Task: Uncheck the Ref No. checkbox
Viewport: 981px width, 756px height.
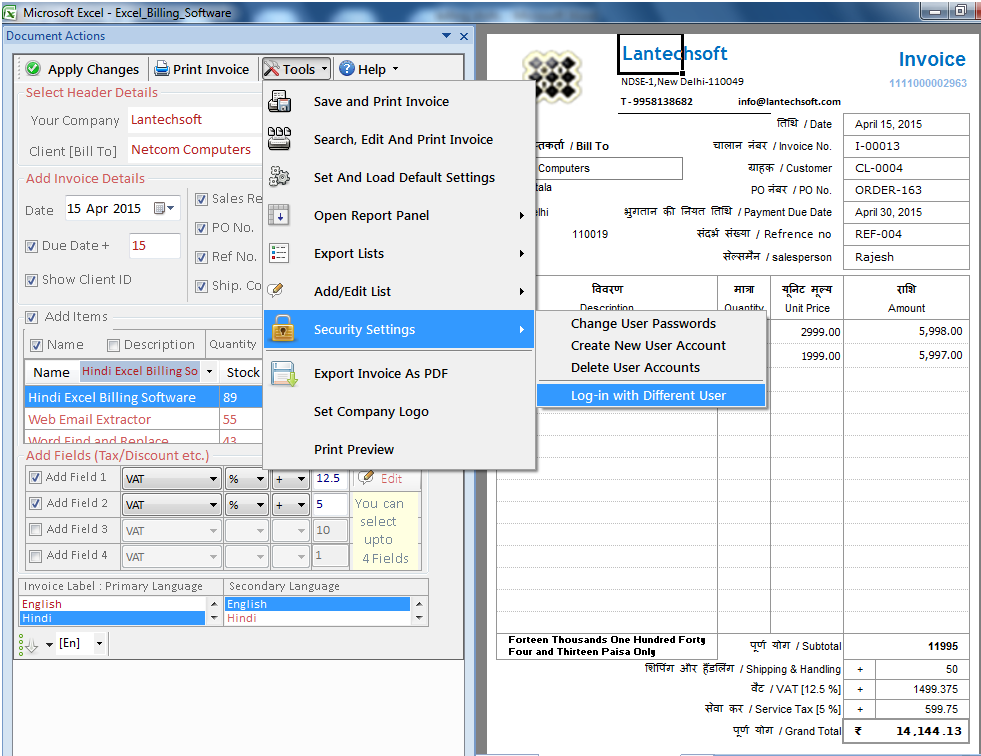Action: 201,257
